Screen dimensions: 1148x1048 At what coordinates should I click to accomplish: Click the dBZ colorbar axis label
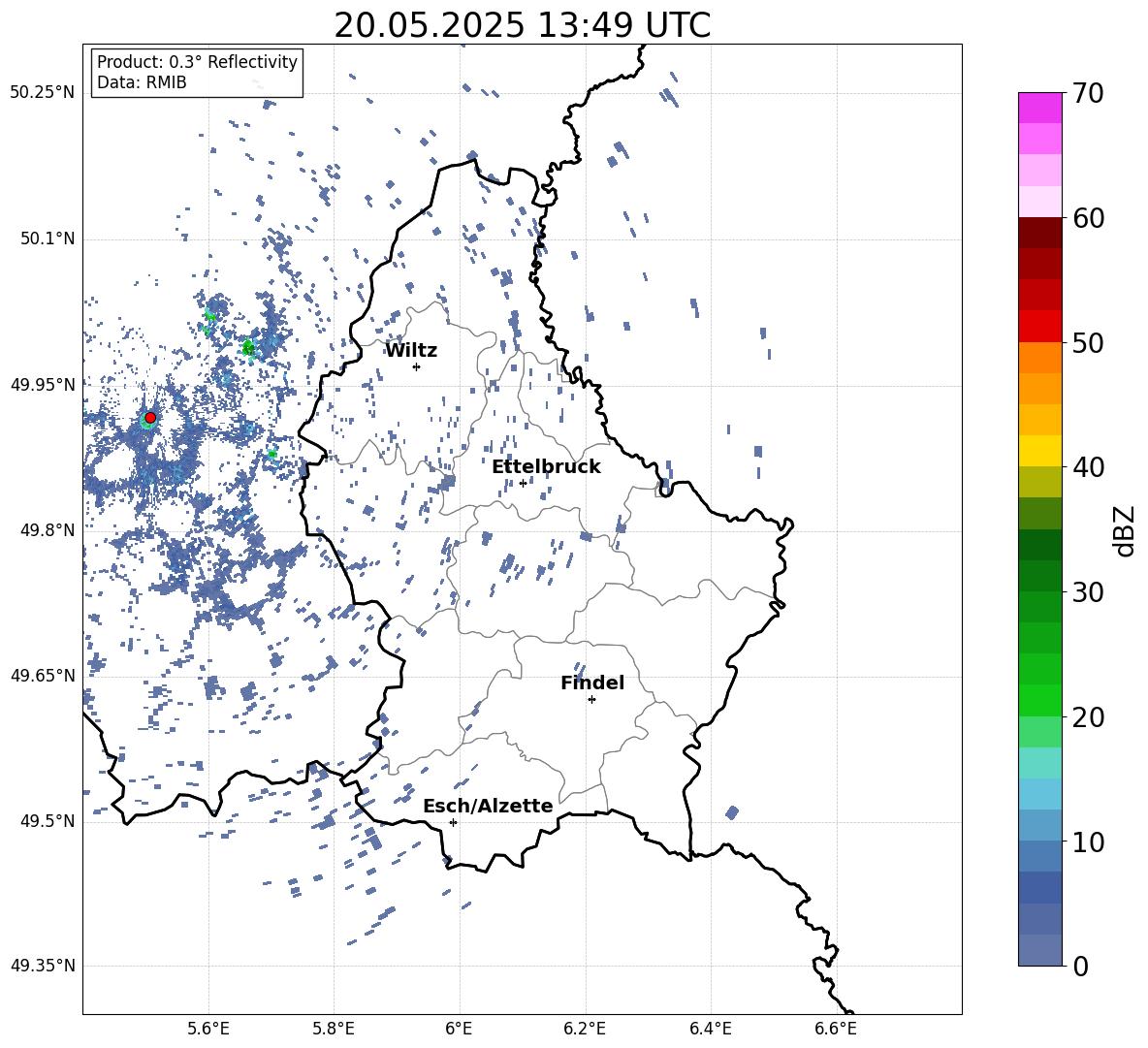tap(1126, 530)
